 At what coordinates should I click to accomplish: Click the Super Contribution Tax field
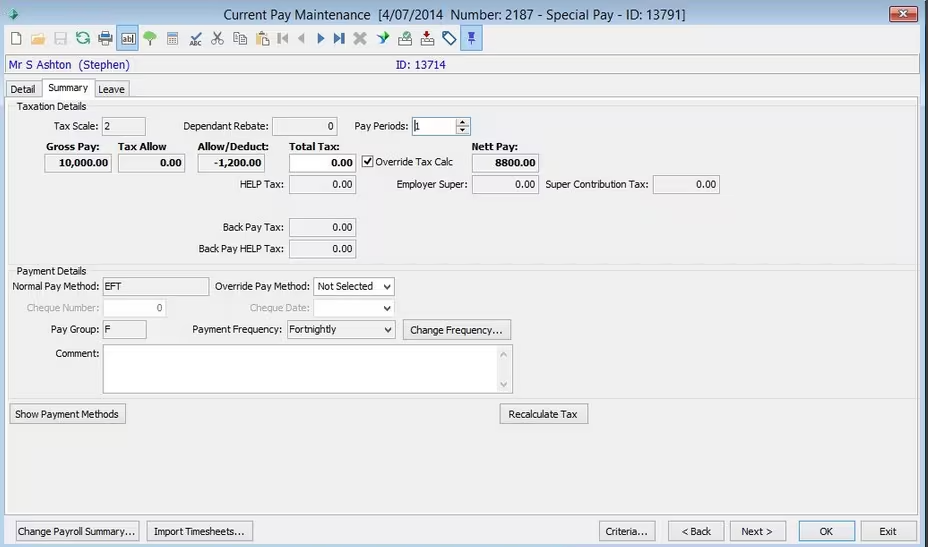687,185
